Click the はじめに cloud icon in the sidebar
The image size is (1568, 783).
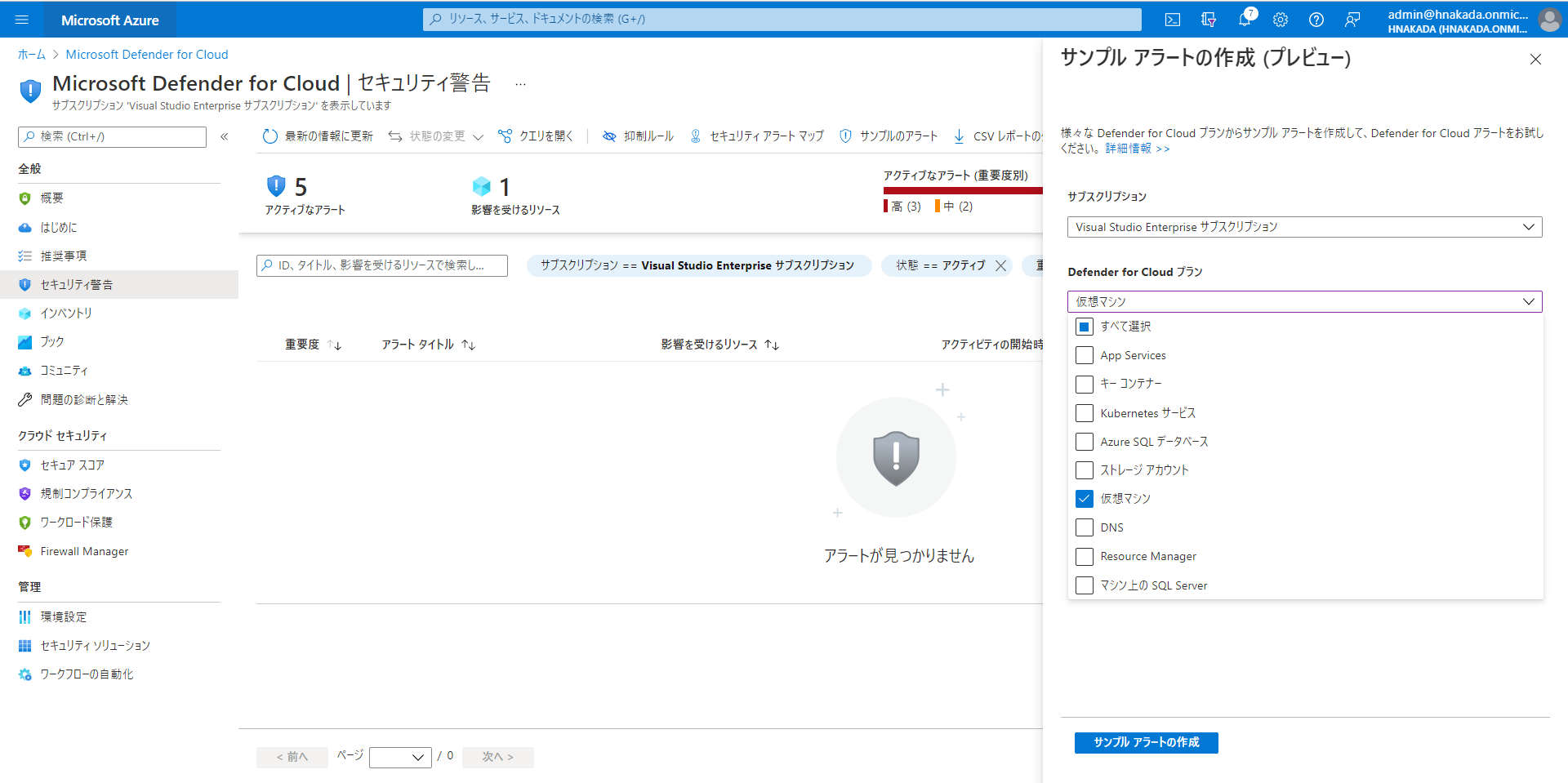coord(25,228)
